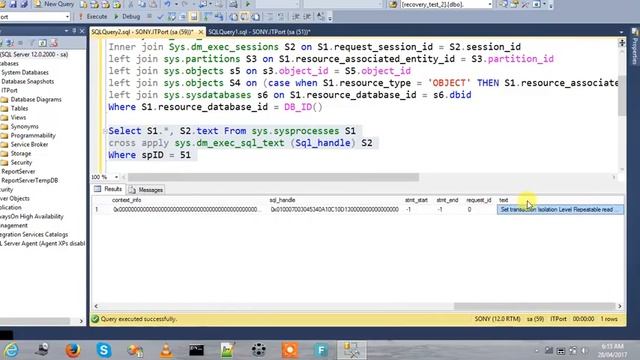The width and height of the screenshot is (640, 360).
Task: Select Database Diagrams in Object Explorer
Action: 36,99
